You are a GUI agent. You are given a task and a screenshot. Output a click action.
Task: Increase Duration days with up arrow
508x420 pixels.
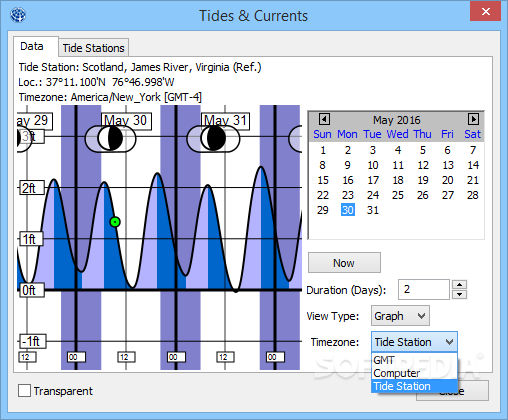coord(460,285)
